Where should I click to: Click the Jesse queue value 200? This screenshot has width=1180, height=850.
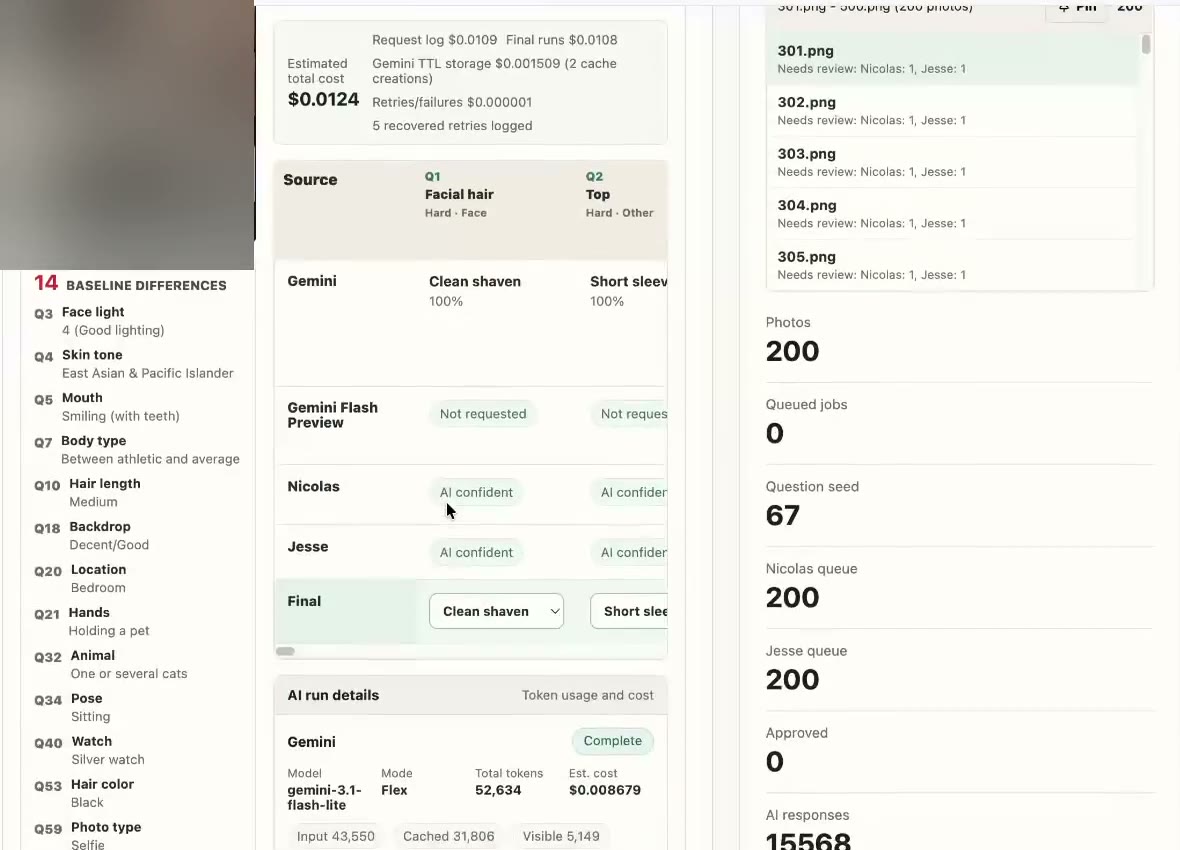(792, 679)
